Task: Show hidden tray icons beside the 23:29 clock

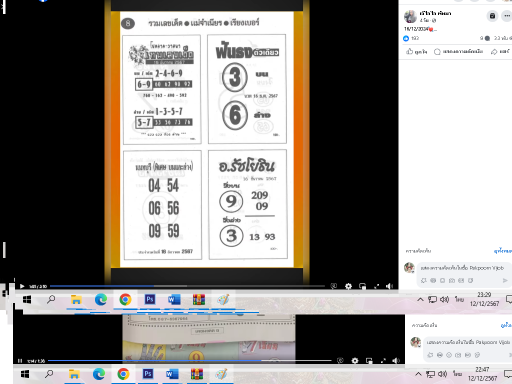Action: 420,299
